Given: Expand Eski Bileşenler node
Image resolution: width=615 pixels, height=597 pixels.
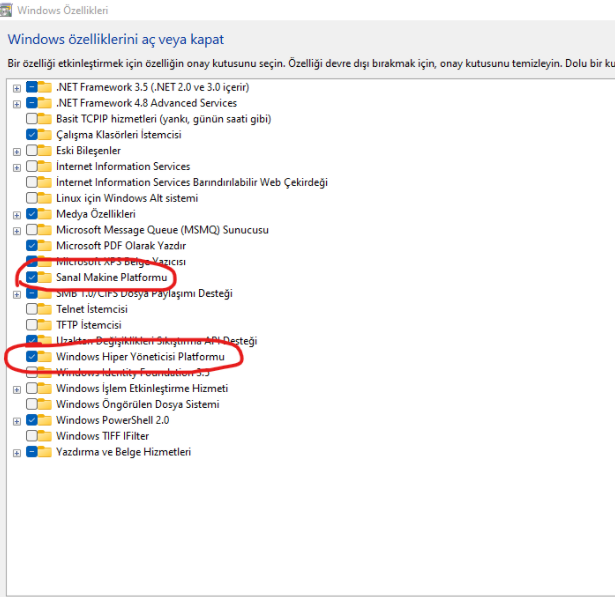Looking at the screenshot, I should [x=16, y=151].
